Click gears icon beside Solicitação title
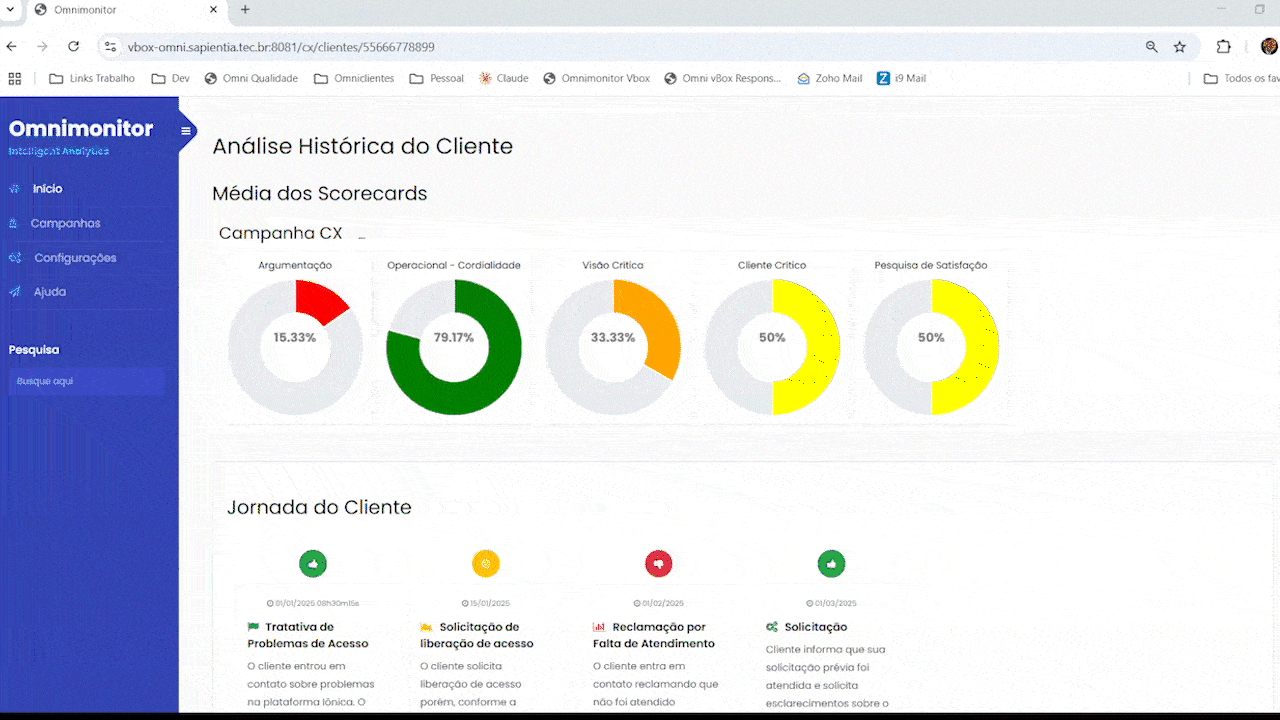 click(x=772, y=627)
